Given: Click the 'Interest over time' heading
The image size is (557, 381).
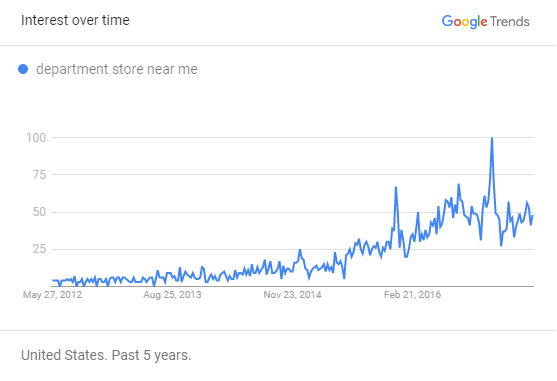Looking at the screenshot, I should [75, 20].
